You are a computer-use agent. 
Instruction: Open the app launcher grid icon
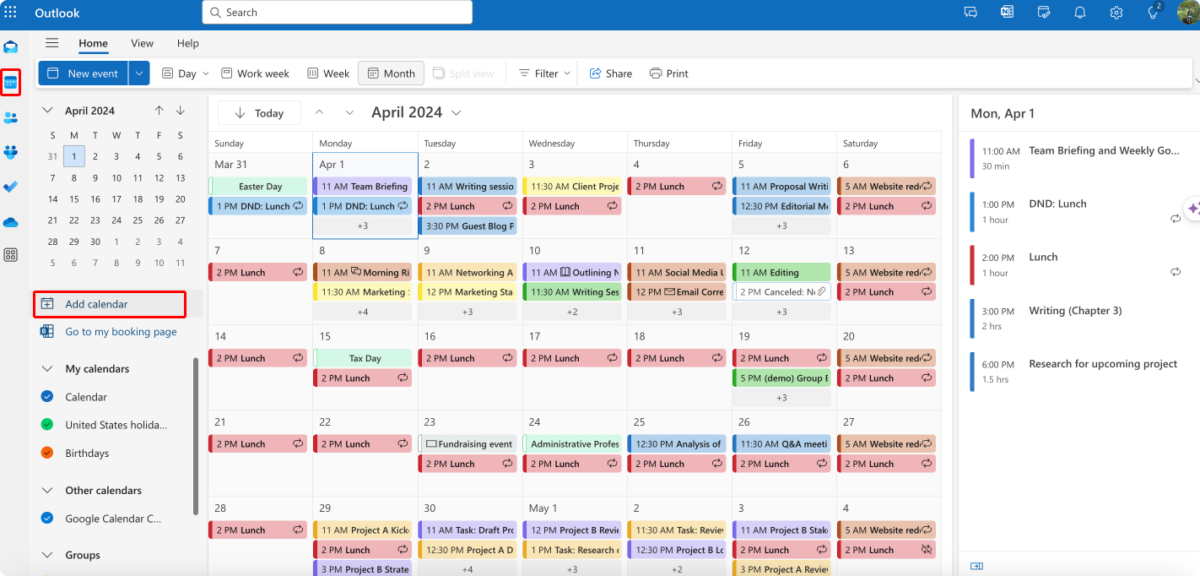pos(11,12)
